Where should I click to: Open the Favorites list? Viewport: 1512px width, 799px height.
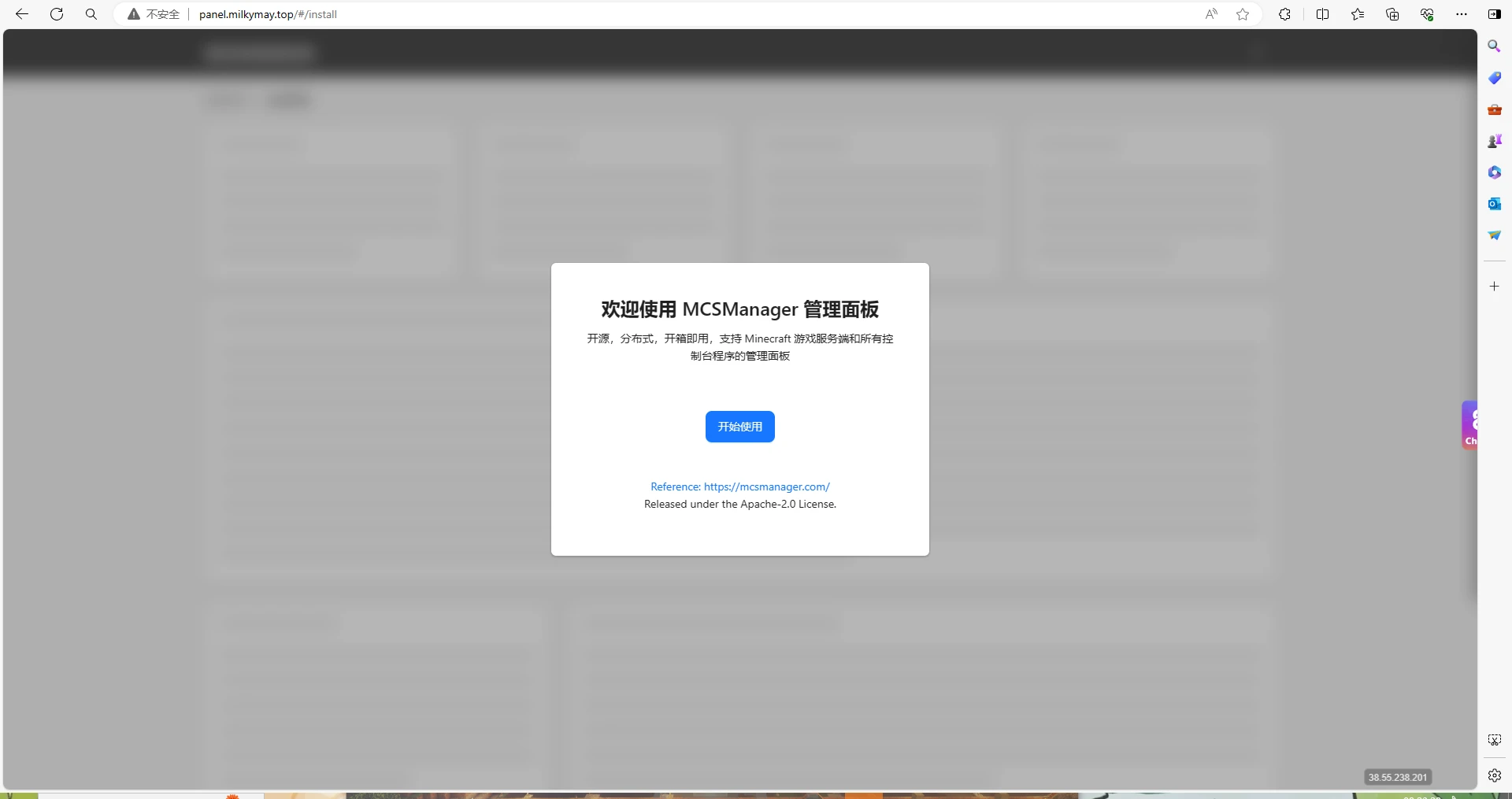pos(1358,14)
